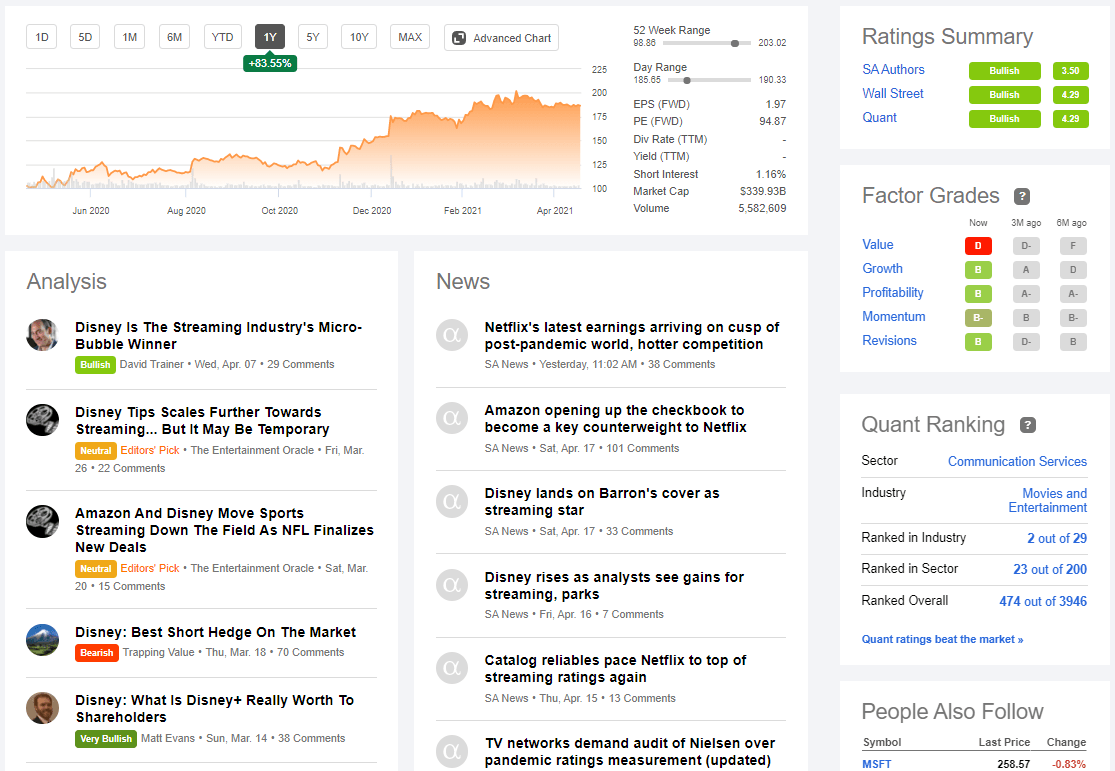1115x771 pixels.
Task: Open Movies and Entertainment industry link
Action: (1047, 501)
